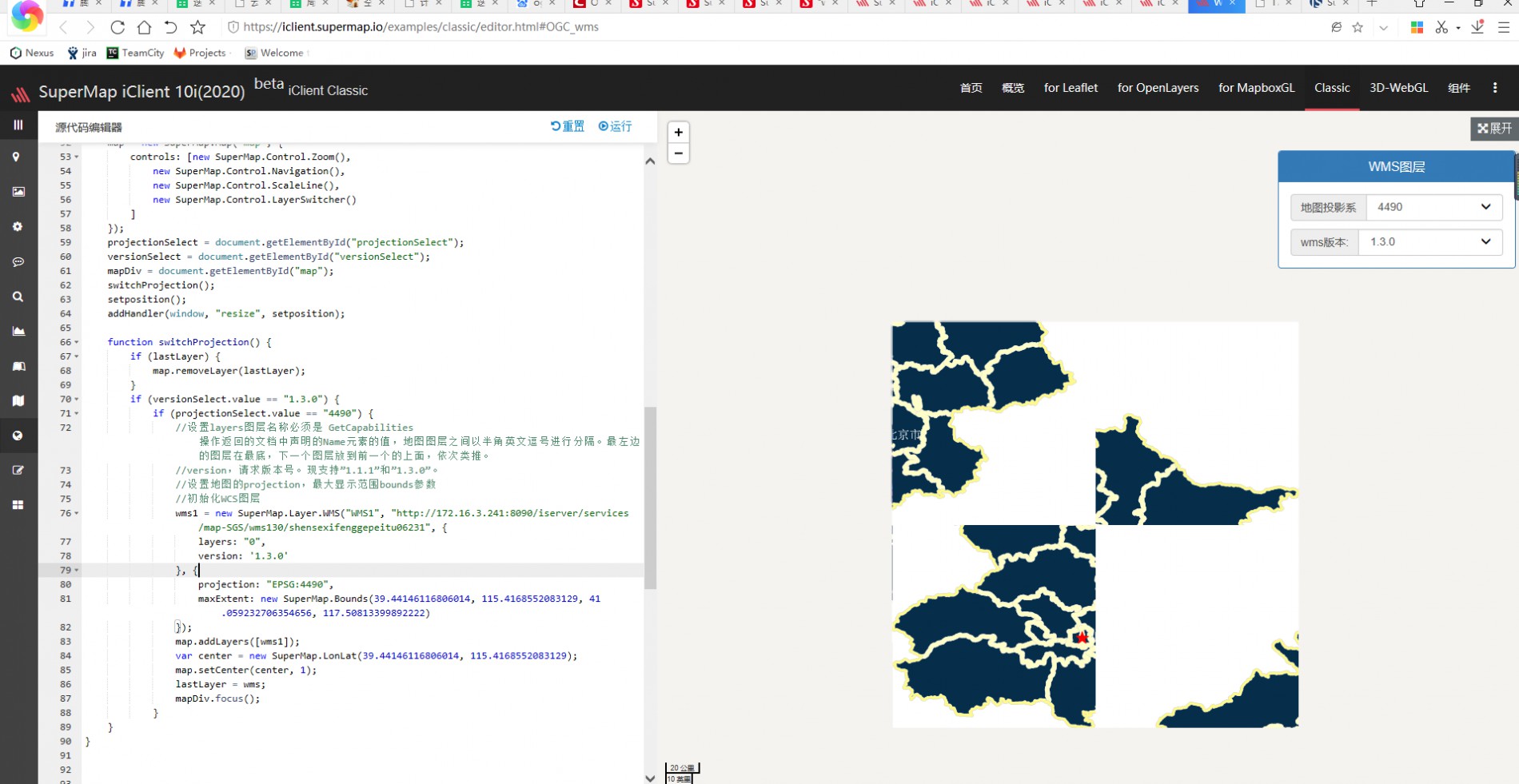Click the 展开 expand map button
Screen dimensions: 1519x784
[x=1494, y=129]
